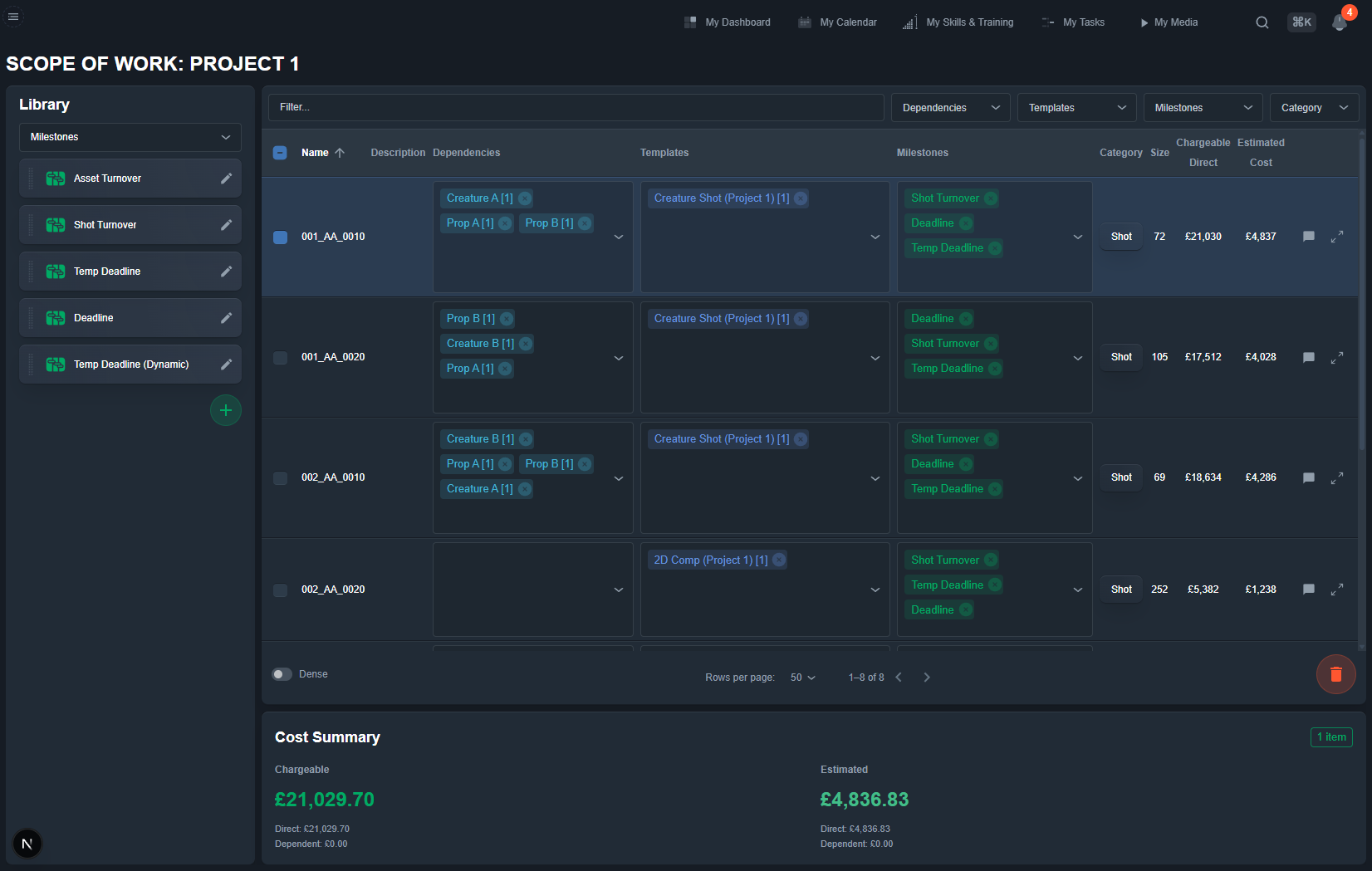The image size is (1372, 871).
Task: Click the select-all checkbox in the header
Action: click(x=280, y=153)
